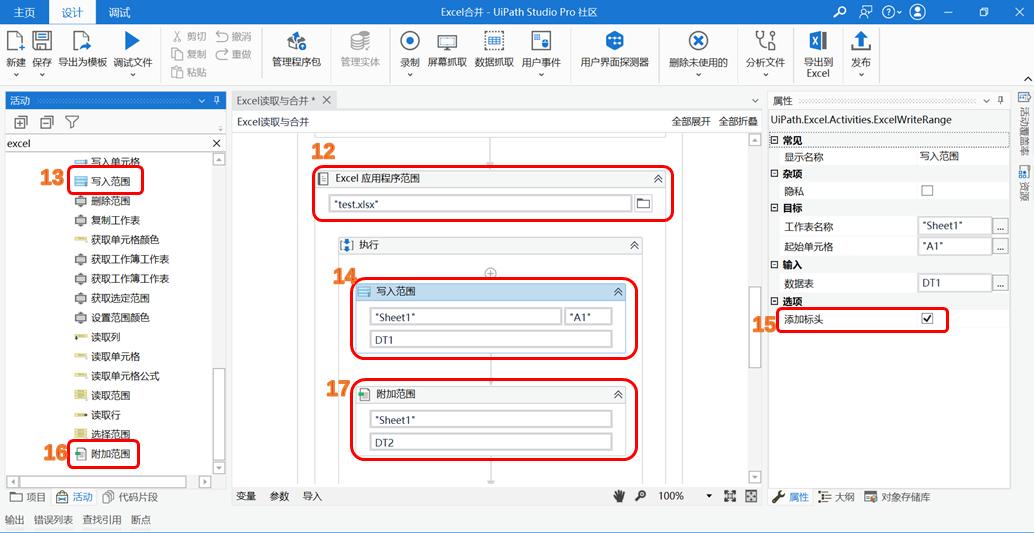Collapse Excel 应用程序范围 activity

[x=657, y=179]
